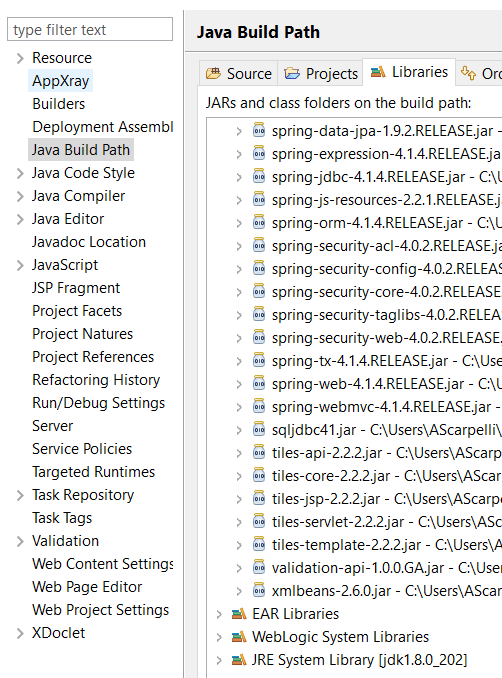Open the Web Project Settings page
Screen dimensions: 502x678
point(100,610)
